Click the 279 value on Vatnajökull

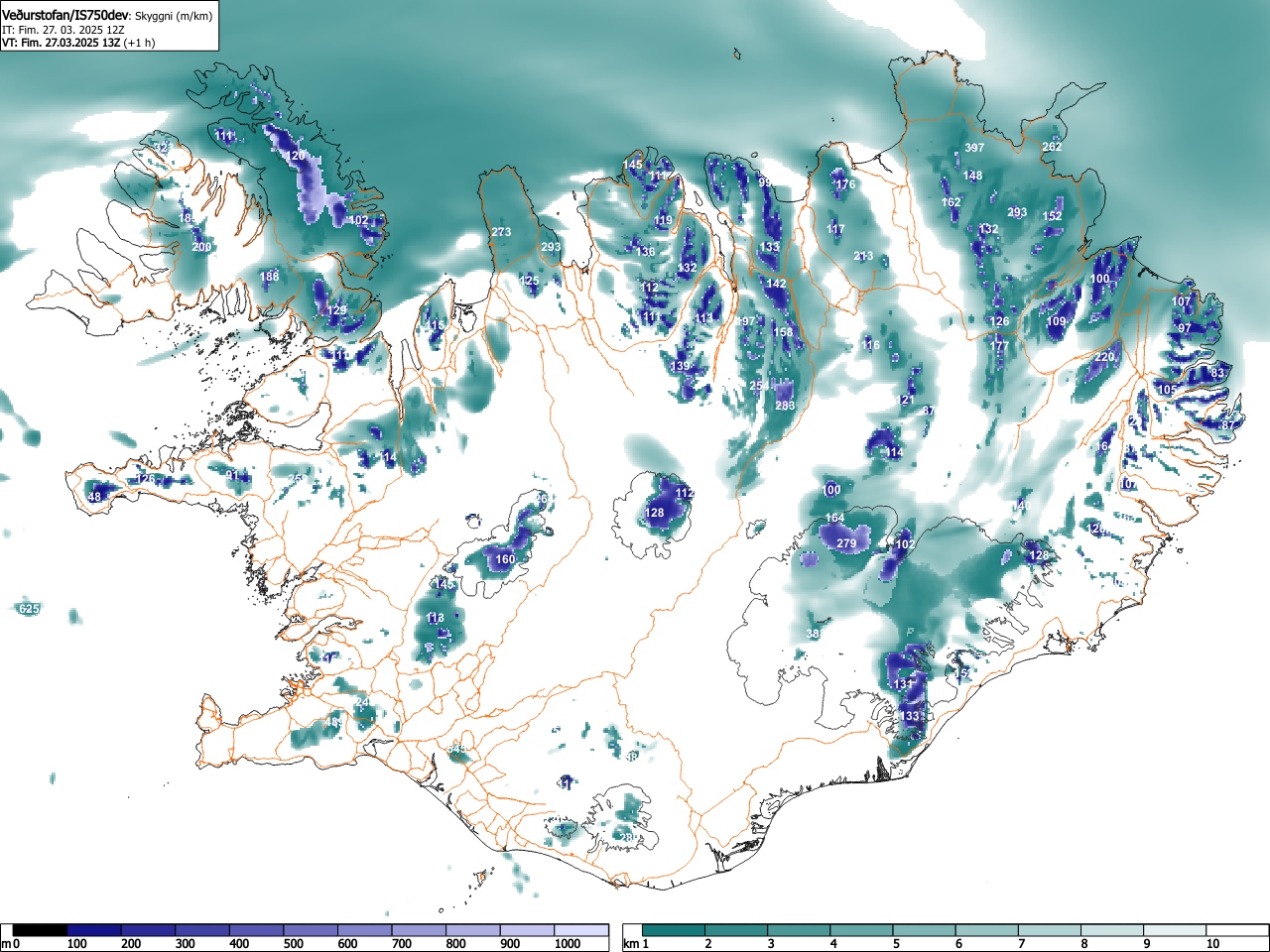[x=846, y=543]
